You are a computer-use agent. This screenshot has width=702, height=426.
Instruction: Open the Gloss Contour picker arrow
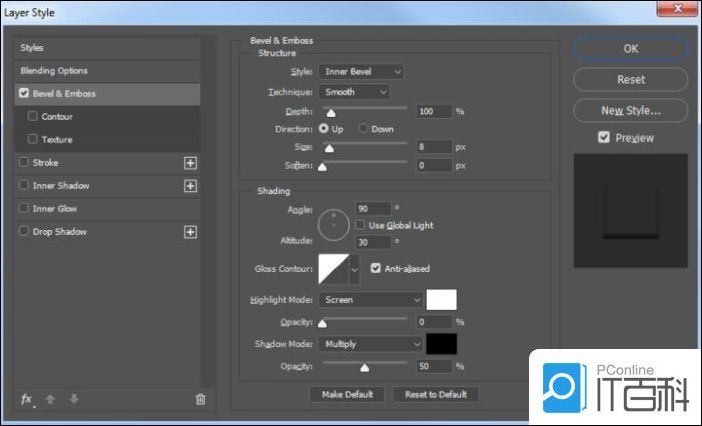click(355, 269)
